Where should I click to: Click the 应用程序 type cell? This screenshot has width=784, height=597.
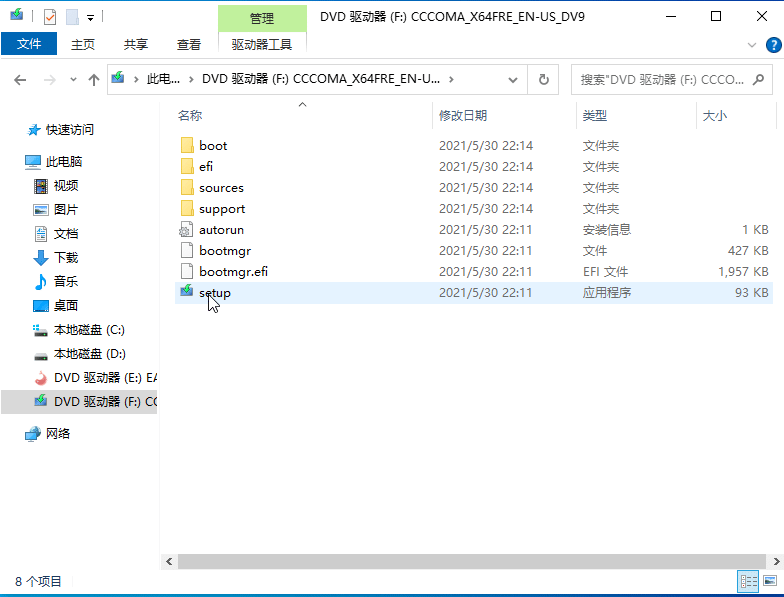click(606, 292)
